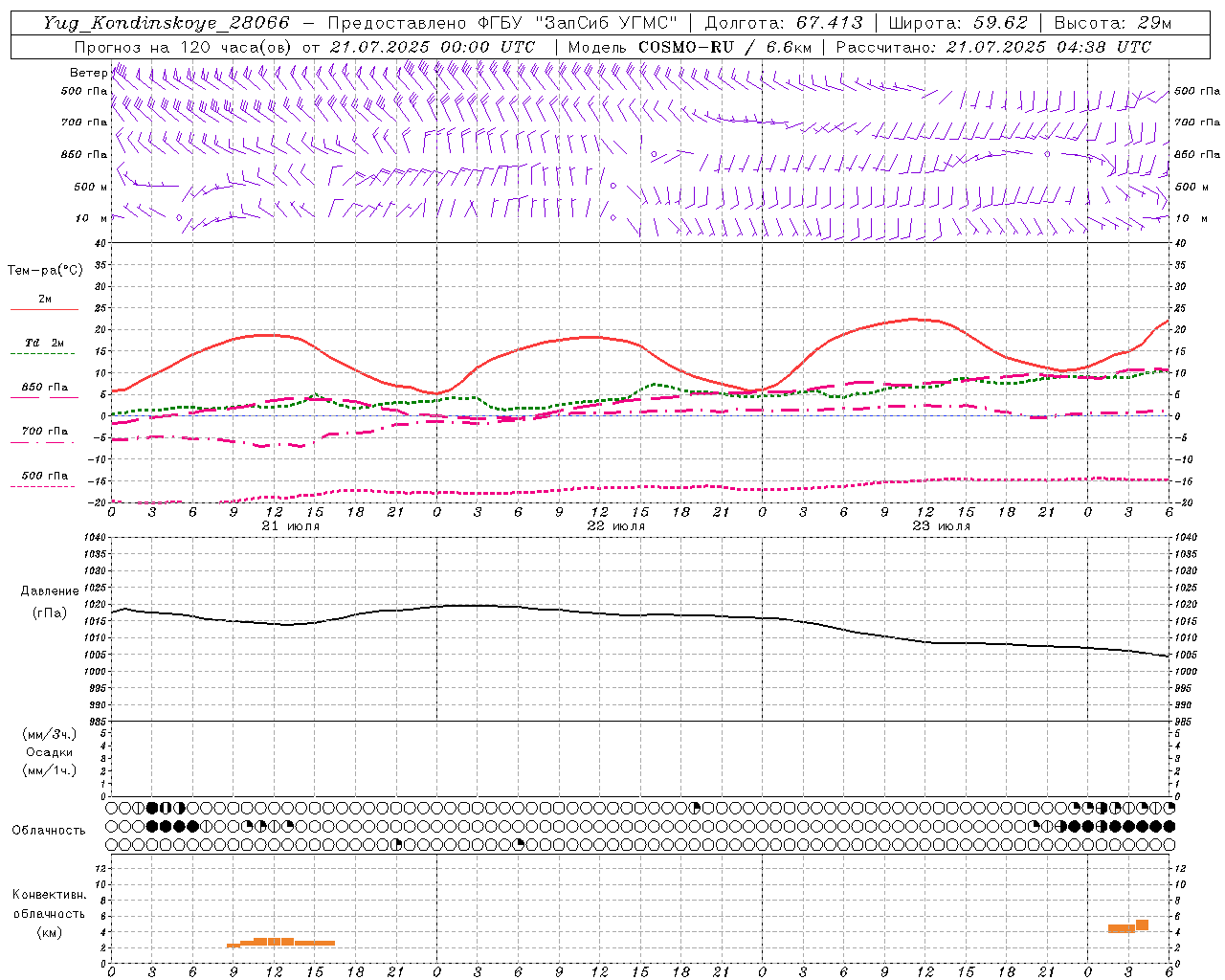Click the red 2м legend line sample
Screen dimensions: 1225x980
click(x=44, y=309)
